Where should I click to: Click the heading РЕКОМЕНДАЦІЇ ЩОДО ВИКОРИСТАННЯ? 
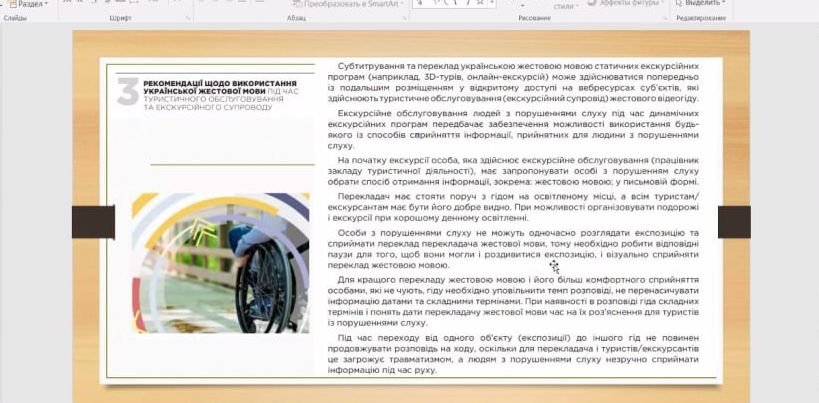tap(220, 84)
